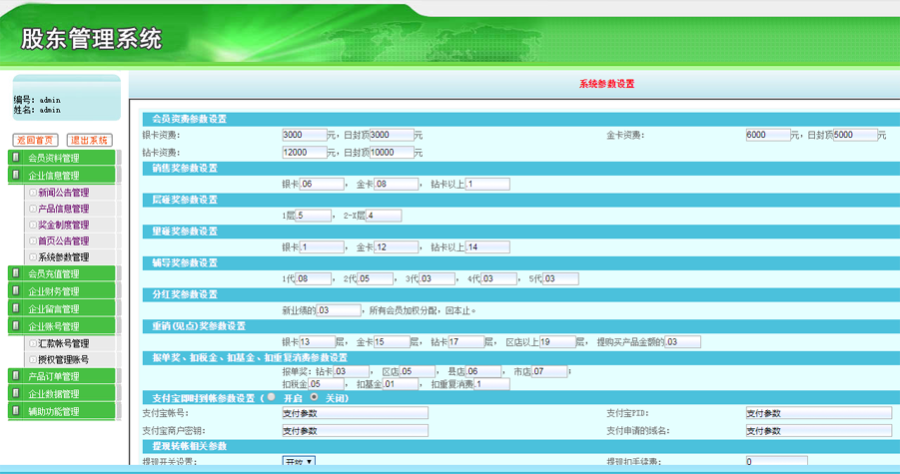900x474 pixels.
Task: Click the icon beside 企业信息管理 menu
Action: [16, 174]
